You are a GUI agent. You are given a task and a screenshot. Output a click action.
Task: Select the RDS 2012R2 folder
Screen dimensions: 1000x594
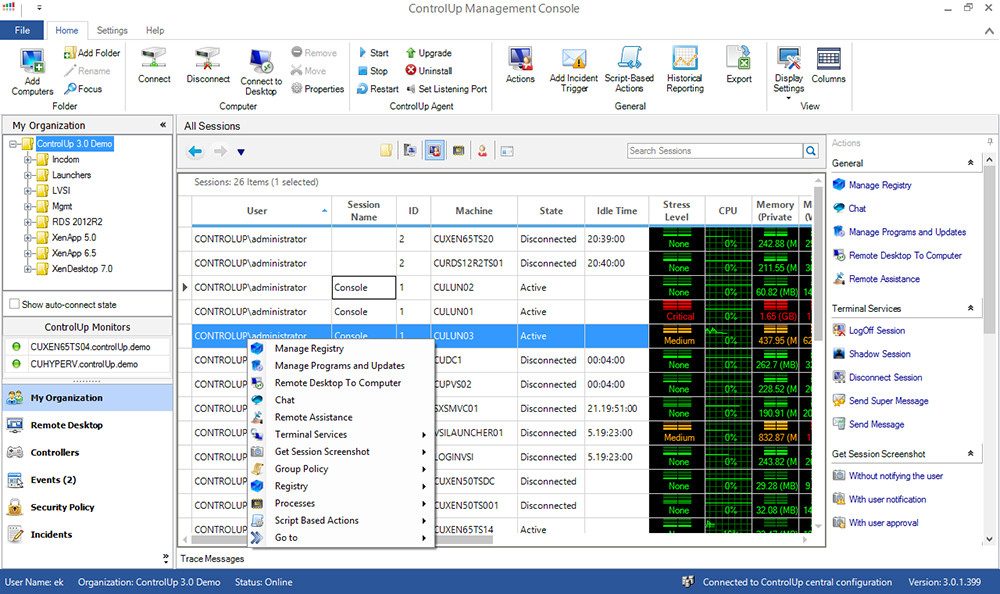(77, 222)
